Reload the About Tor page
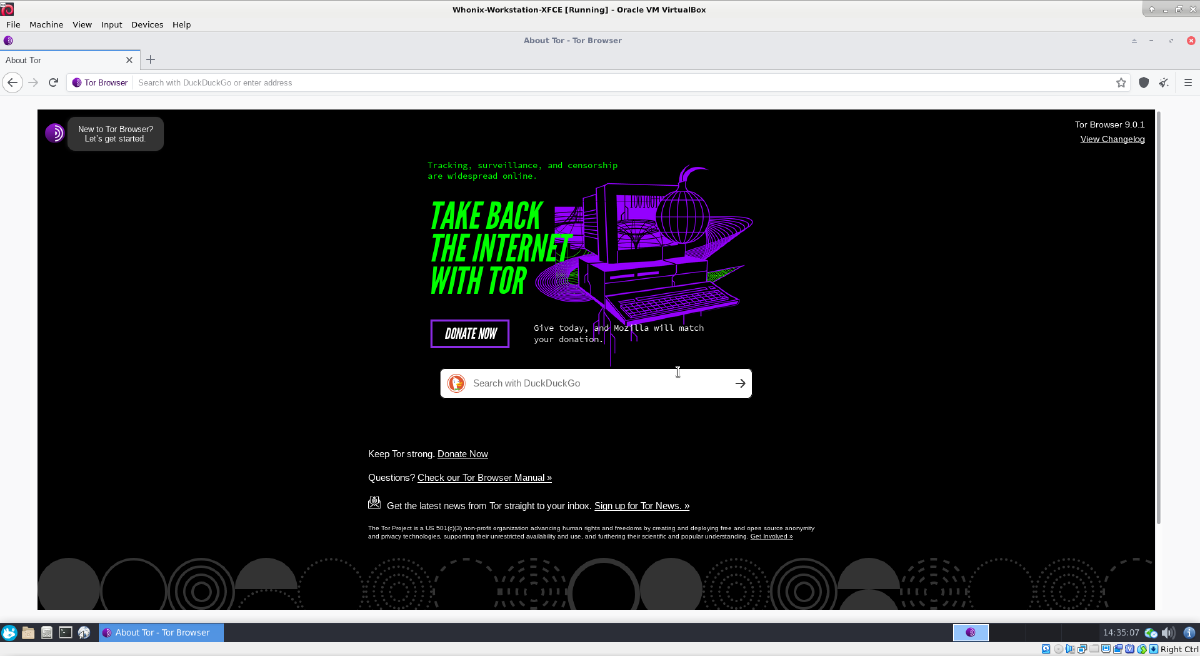Screen dimensions: 1200x656 point(52,82)
